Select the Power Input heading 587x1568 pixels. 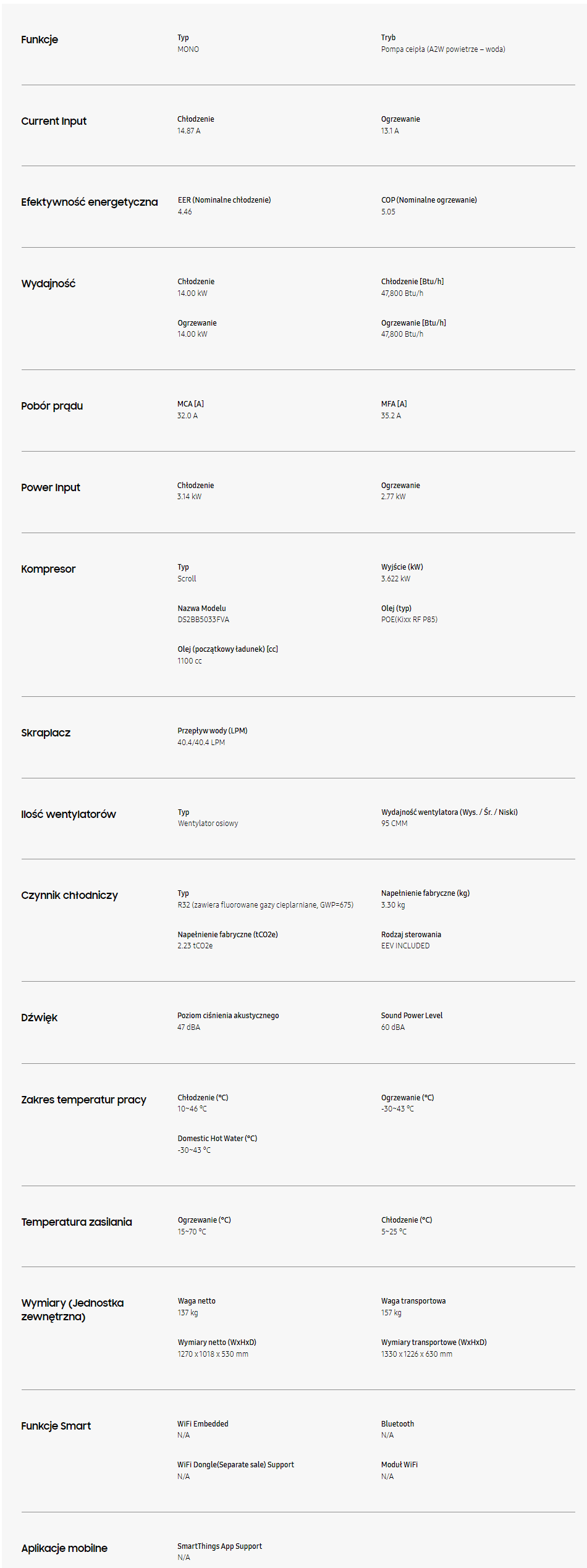pos(51,487)
